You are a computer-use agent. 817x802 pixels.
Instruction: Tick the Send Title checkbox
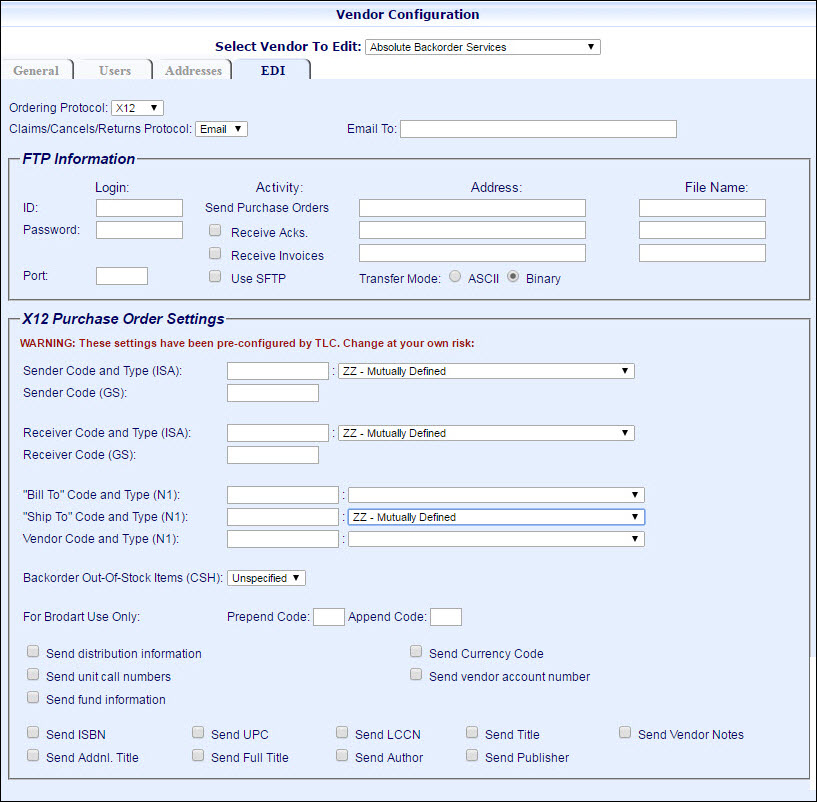tap(472, 732)
